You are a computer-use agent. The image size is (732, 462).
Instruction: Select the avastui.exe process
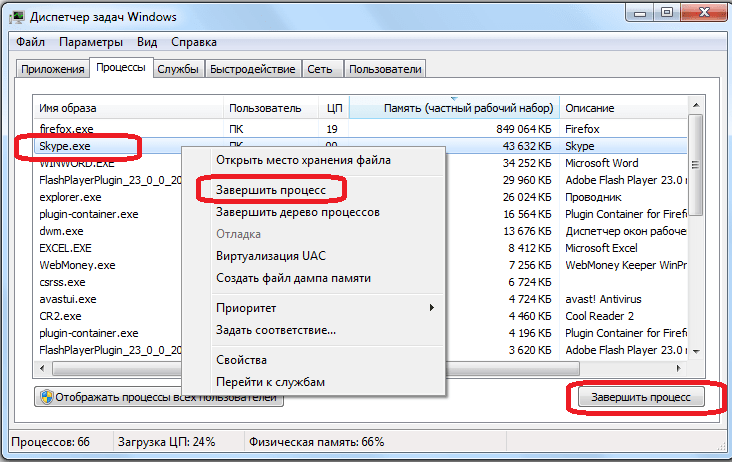pyautogui.click(x=68, y=299)
